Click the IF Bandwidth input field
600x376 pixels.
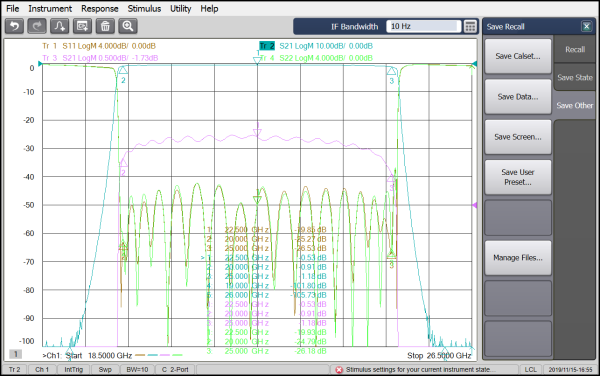424,26
